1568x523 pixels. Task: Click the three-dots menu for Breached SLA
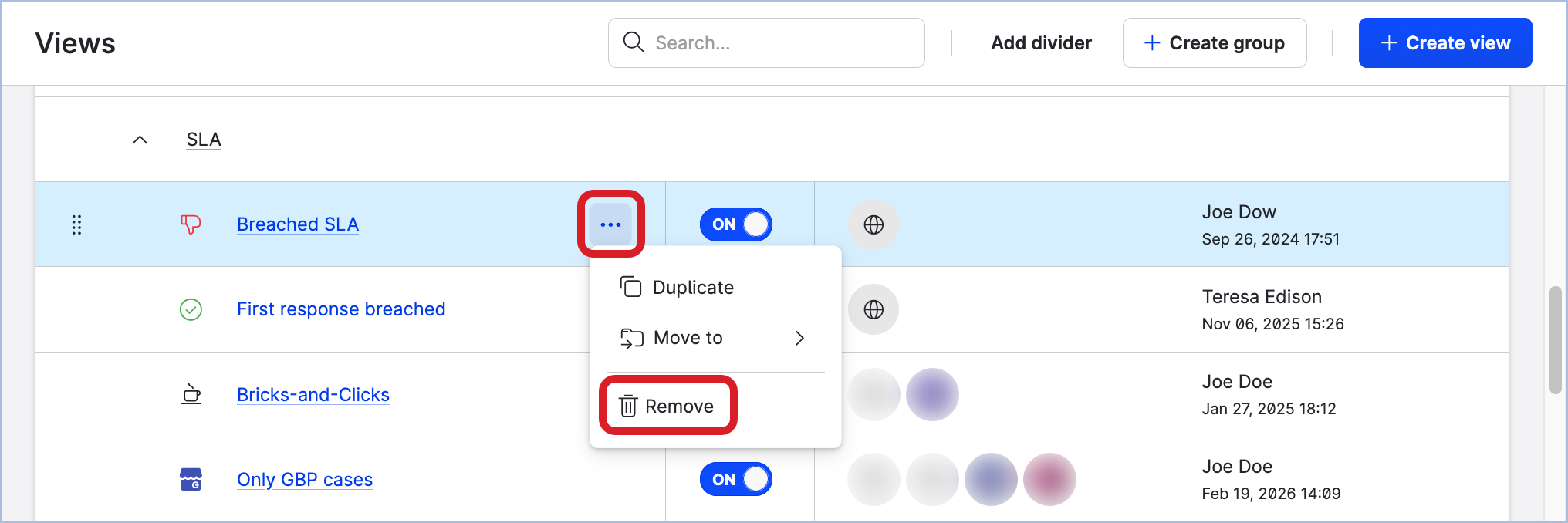tap(610, 224)
